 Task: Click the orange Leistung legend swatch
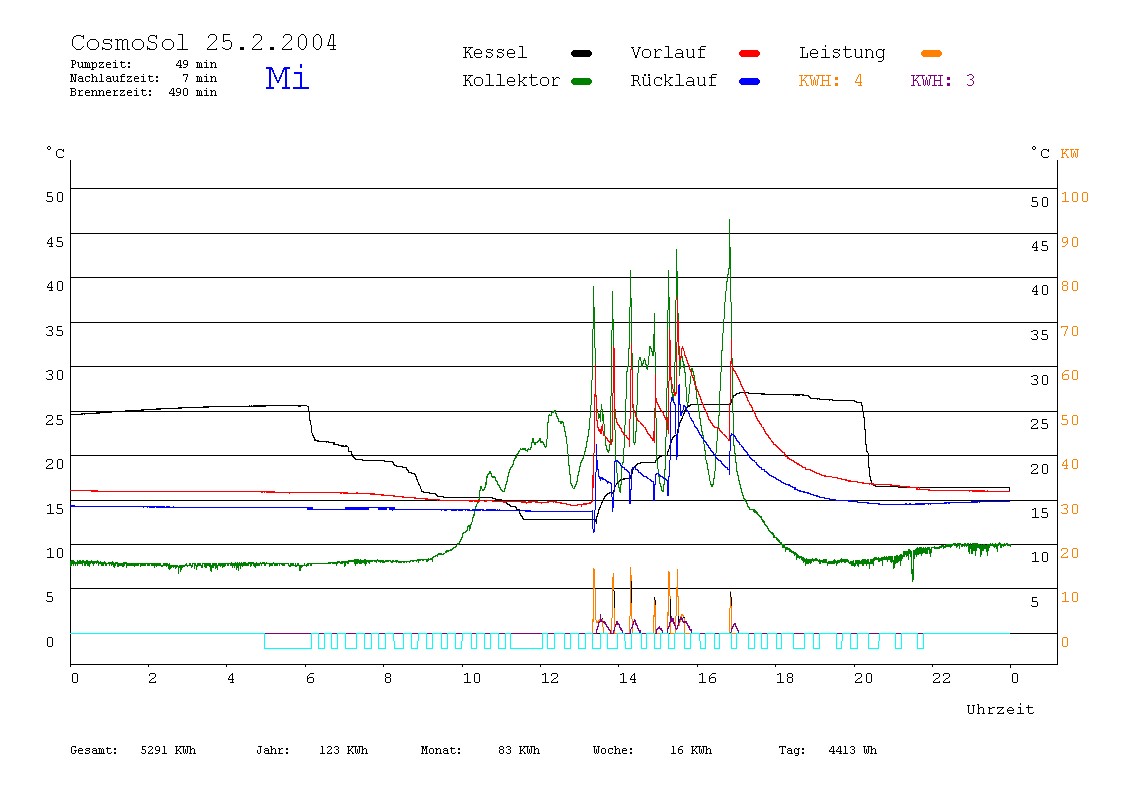tap(931, 53)
